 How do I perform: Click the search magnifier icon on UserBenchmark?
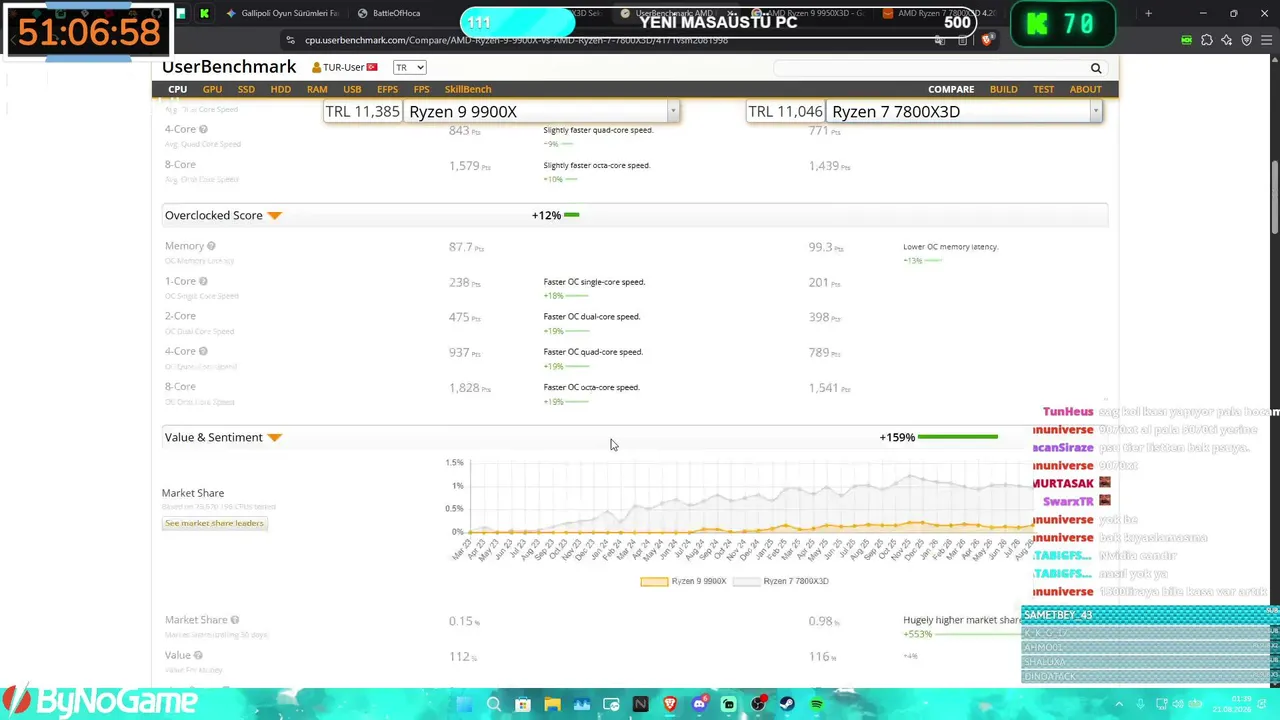pos(1096,68)
